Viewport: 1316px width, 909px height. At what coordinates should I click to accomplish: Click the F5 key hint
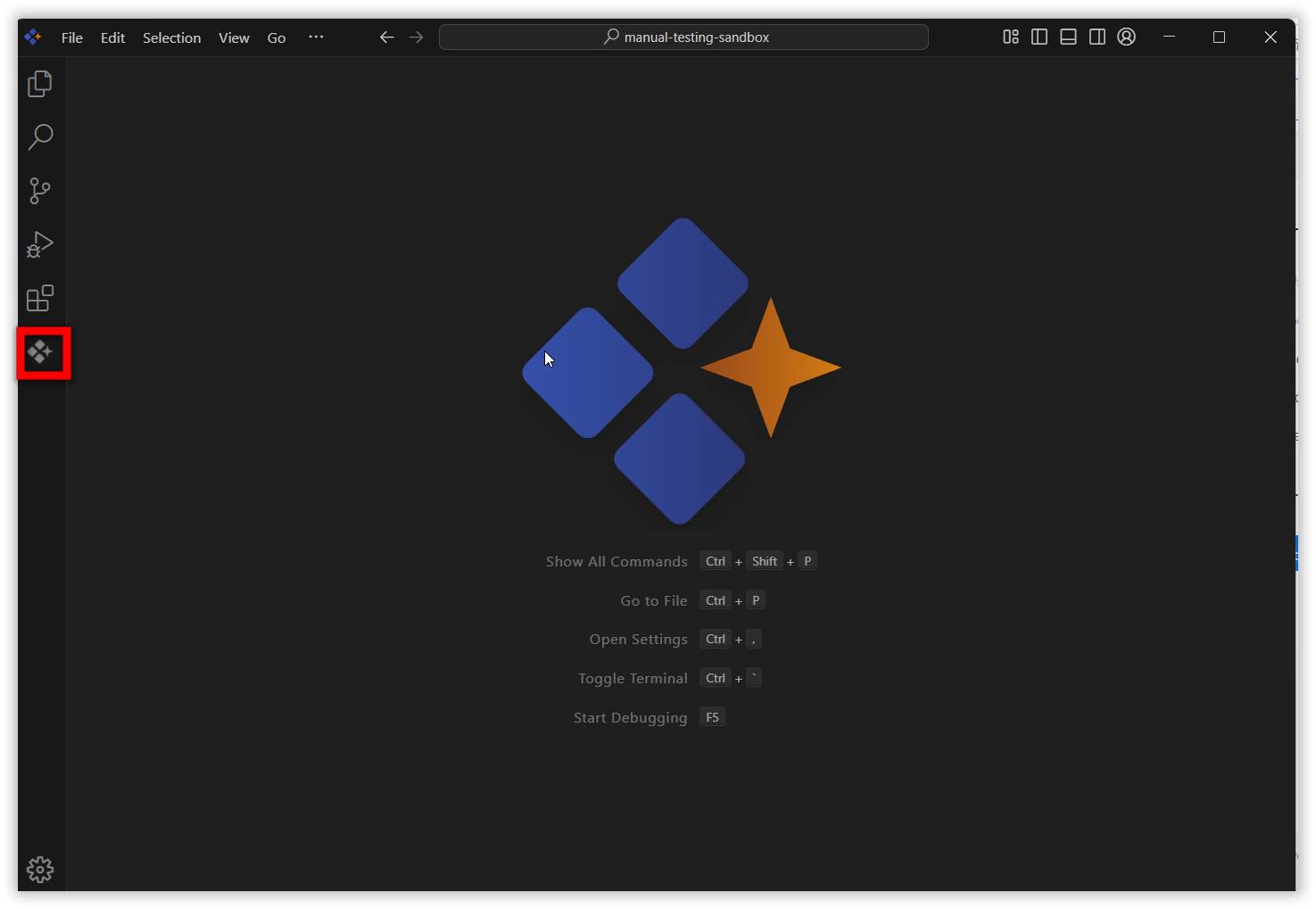point(712,717)
